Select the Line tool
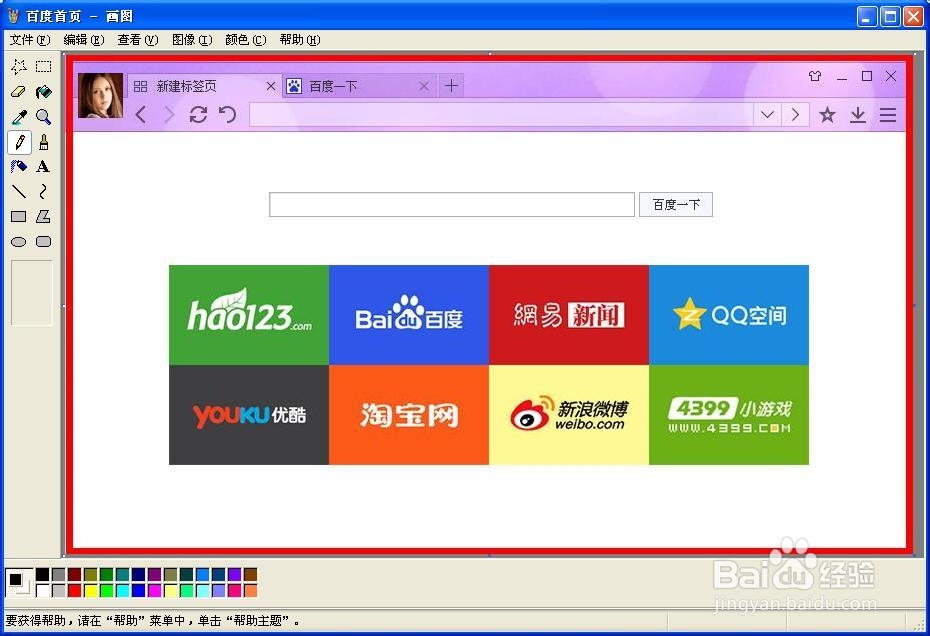930x636 pixels. click(18, 191)
